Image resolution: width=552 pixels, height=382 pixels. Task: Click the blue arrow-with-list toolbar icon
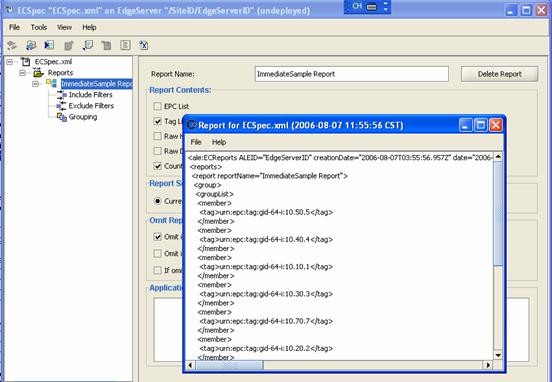[49, 45]
